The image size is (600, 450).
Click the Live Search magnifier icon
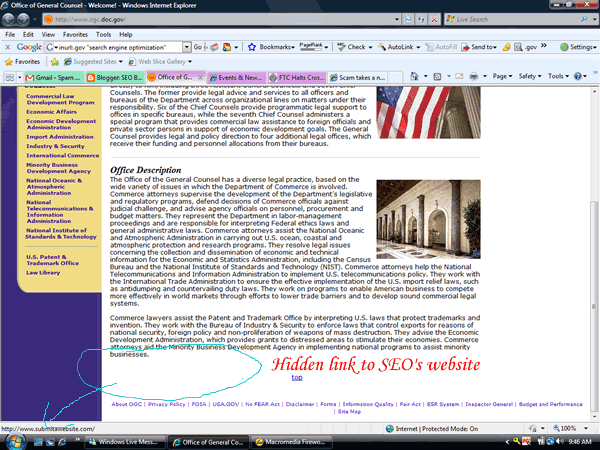(584, 19)
